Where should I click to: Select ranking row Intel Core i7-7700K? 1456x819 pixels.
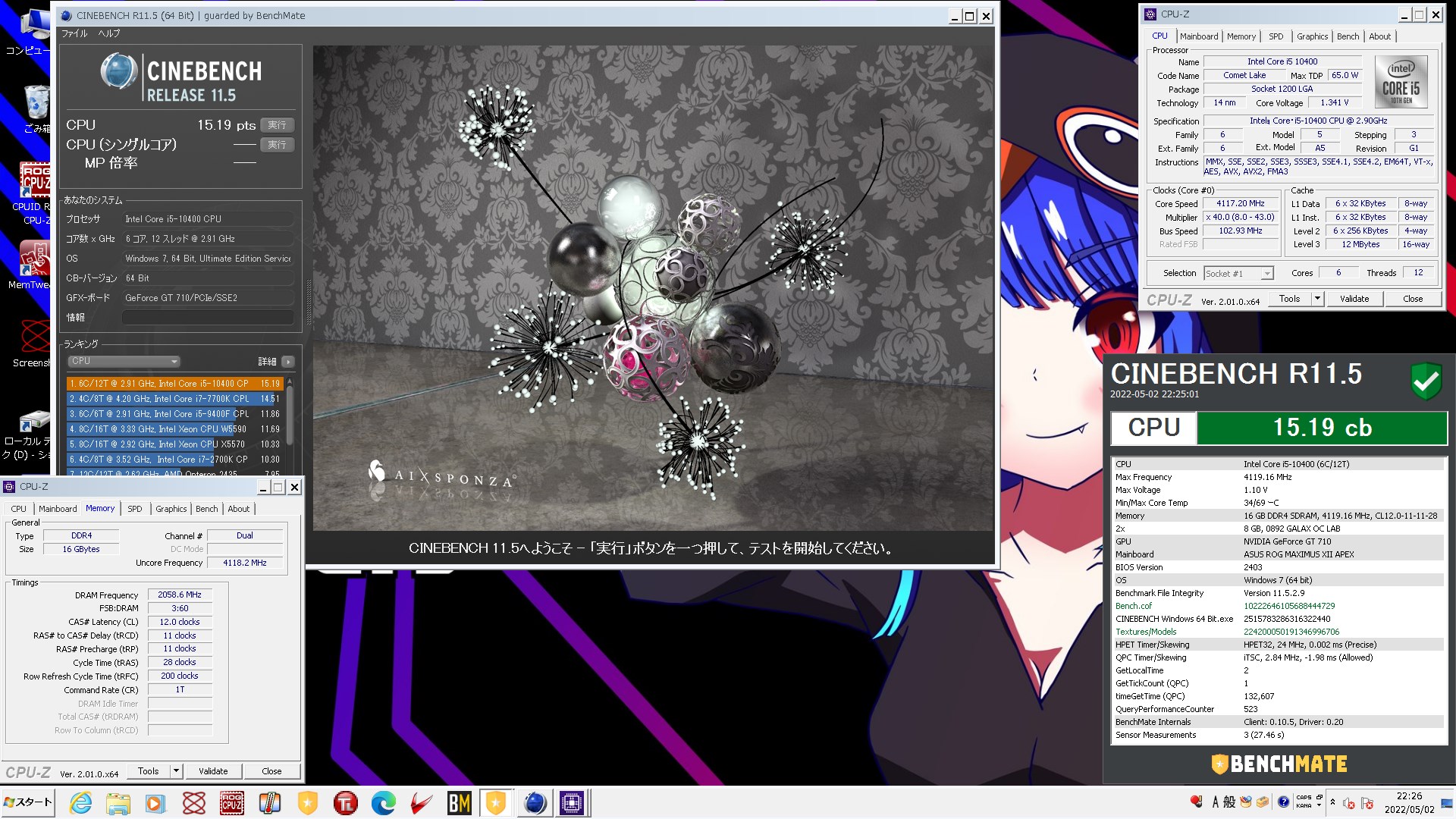coord(174,399)
